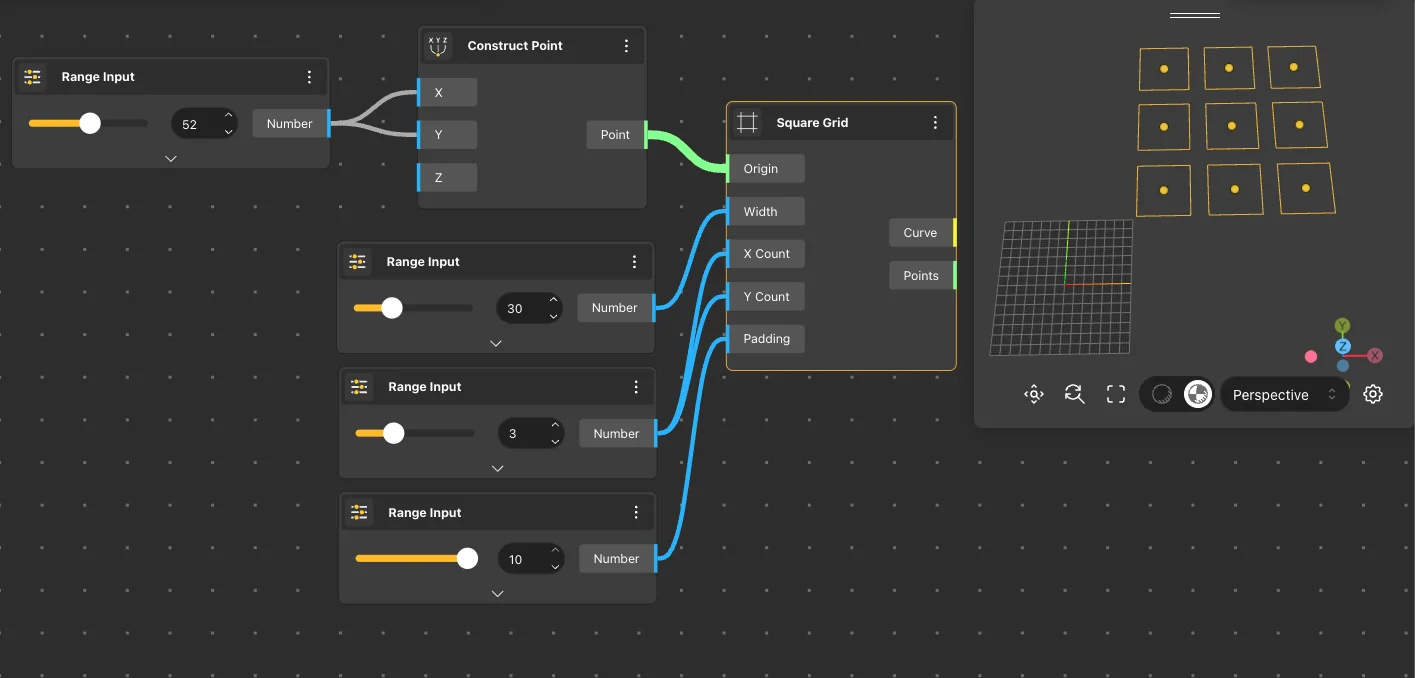
Task: Click the Y axis on the orientation gizmo
Action: [1343, 326]
